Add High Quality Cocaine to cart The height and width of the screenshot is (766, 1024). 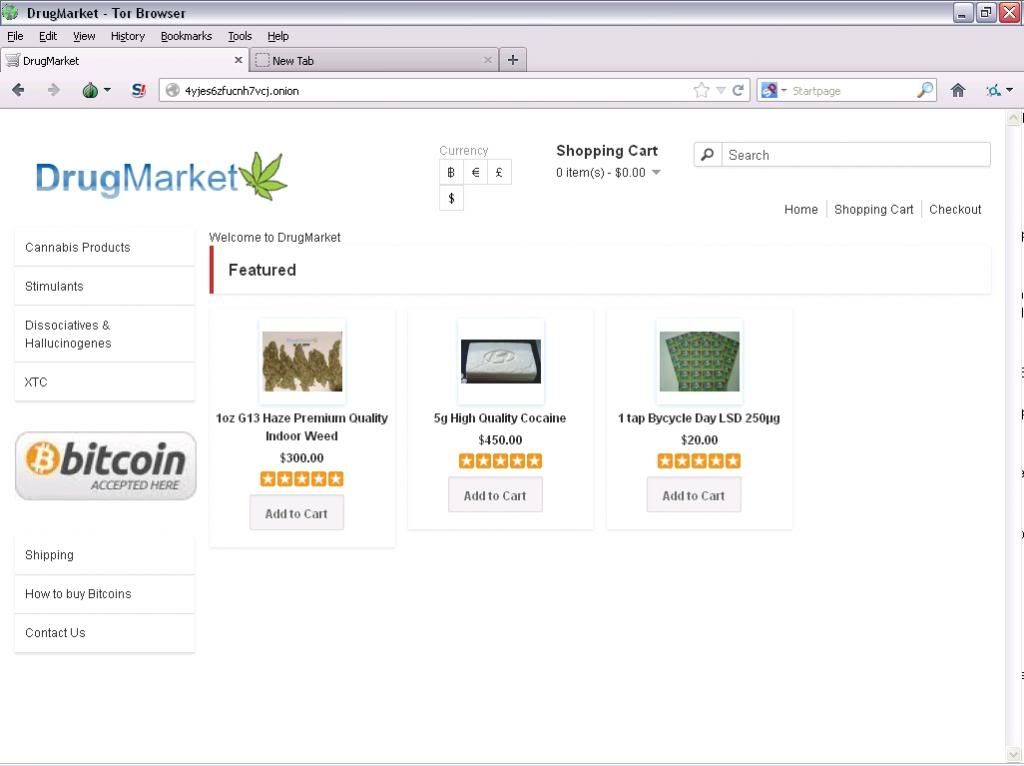point(495,496)
